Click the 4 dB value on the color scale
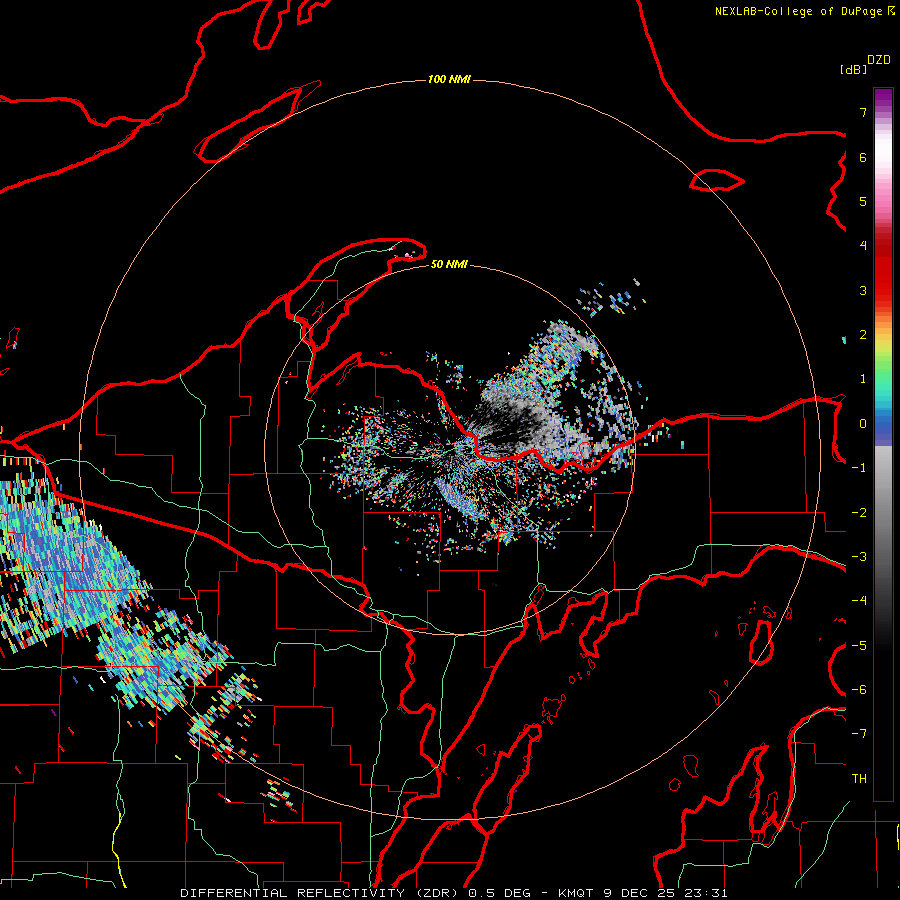This screenshot has width=900, height=900. click(863, 246)
